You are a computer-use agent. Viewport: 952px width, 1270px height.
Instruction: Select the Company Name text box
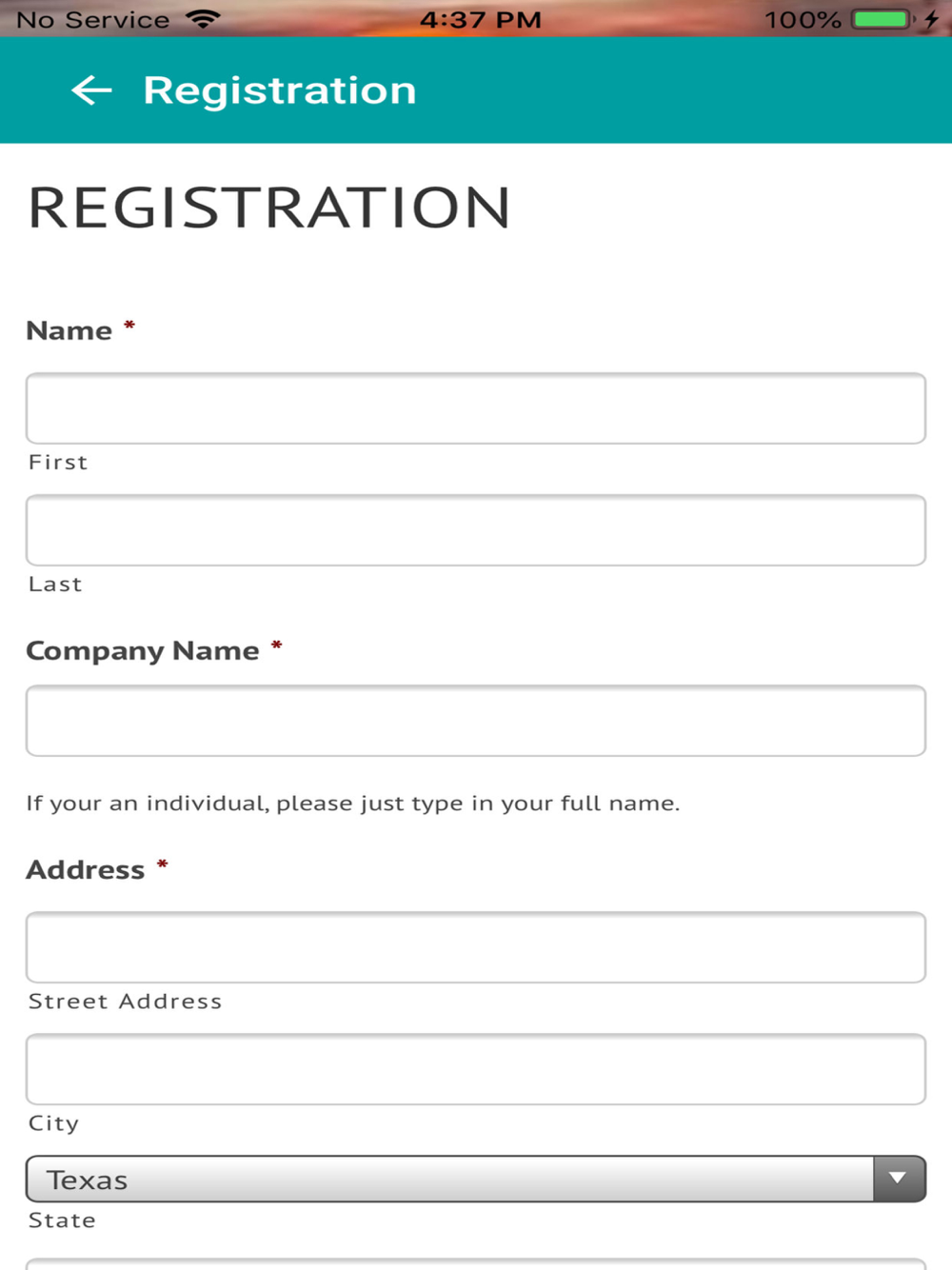point(476,721)
